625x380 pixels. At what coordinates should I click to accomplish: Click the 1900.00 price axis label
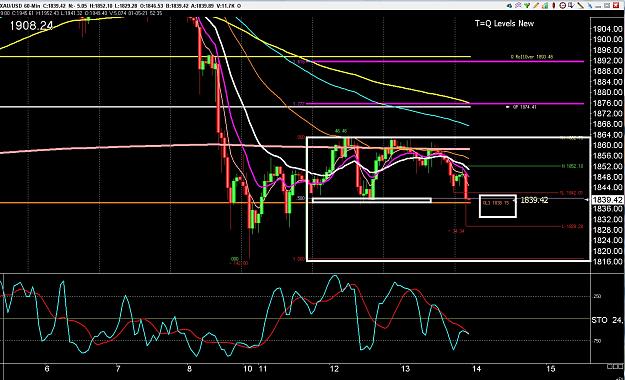(x=608, y=39)
